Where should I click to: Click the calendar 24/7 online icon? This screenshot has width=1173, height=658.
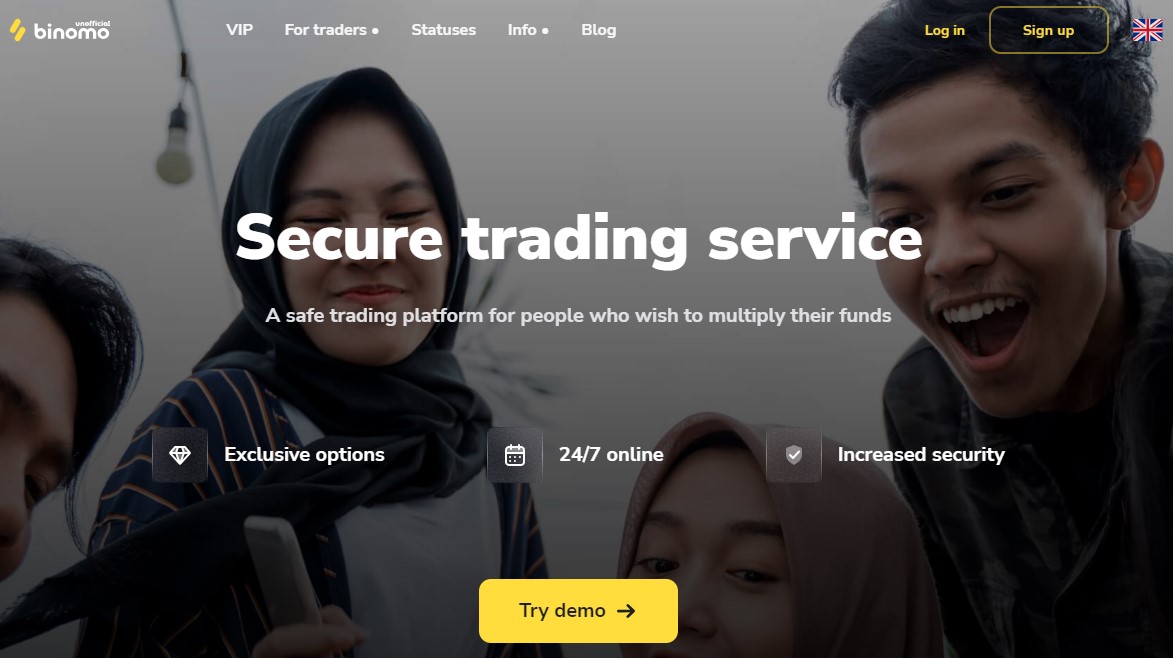point(515,455)
